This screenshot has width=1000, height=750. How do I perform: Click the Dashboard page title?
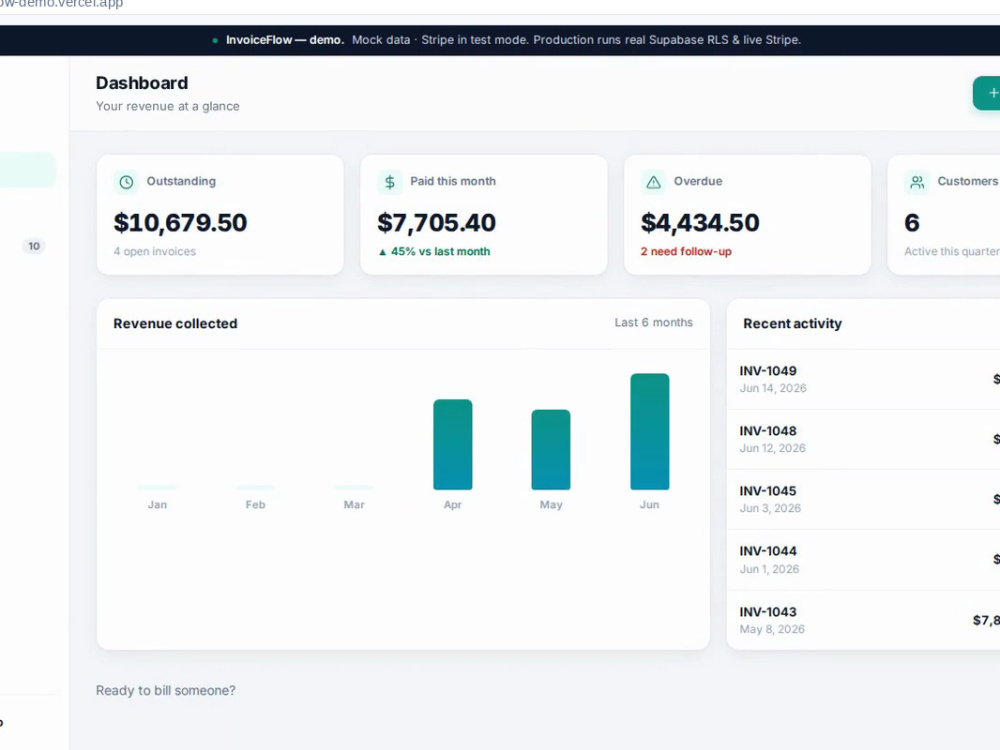(x=142, y=83)
